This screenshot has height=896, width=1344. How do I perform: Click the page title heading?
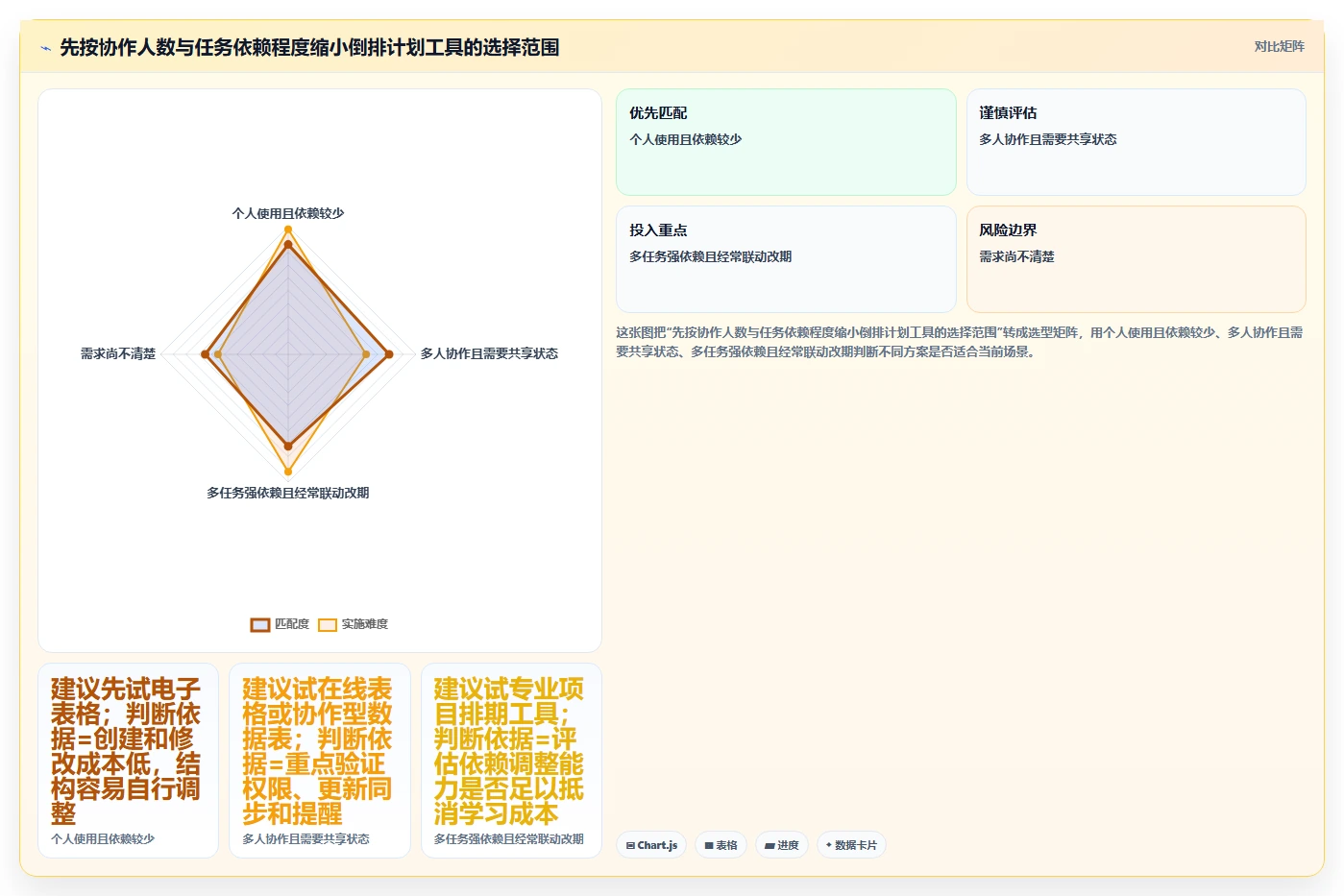[x=309, y=47]
